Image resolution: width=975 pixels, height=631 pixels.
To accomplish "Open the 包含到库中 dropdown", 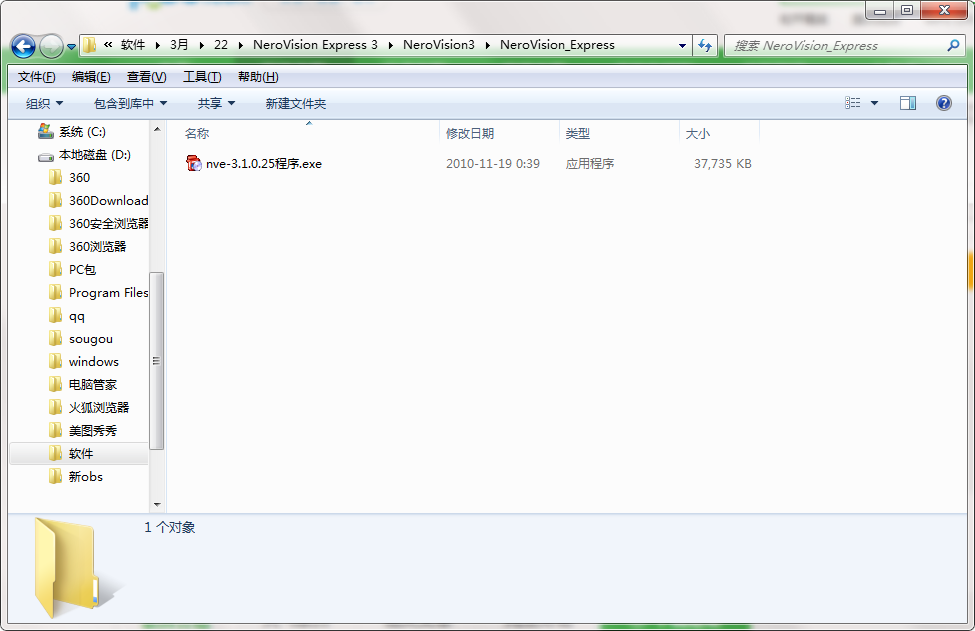I will [x=131, y=103].
